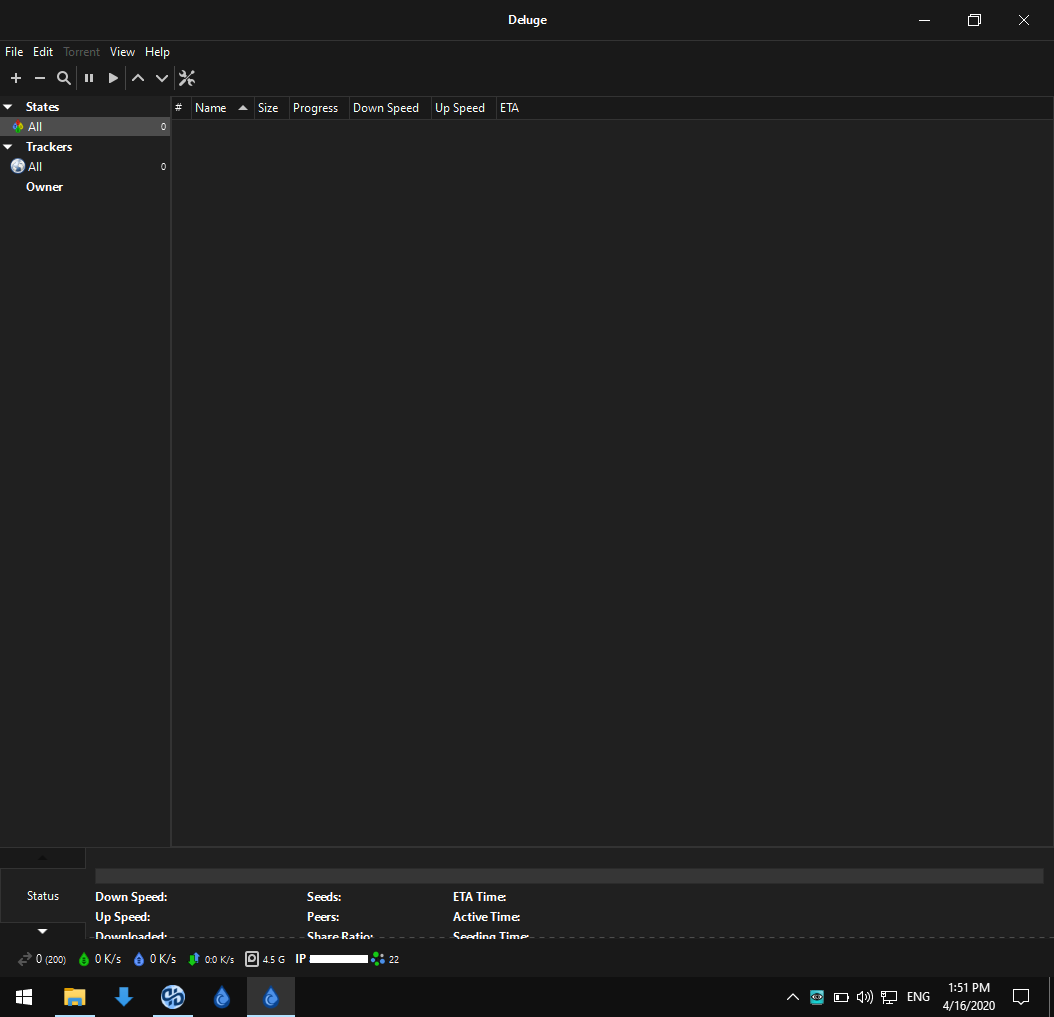
Task: Sort by the Up Speed column header
Action: tap(464, 108)
